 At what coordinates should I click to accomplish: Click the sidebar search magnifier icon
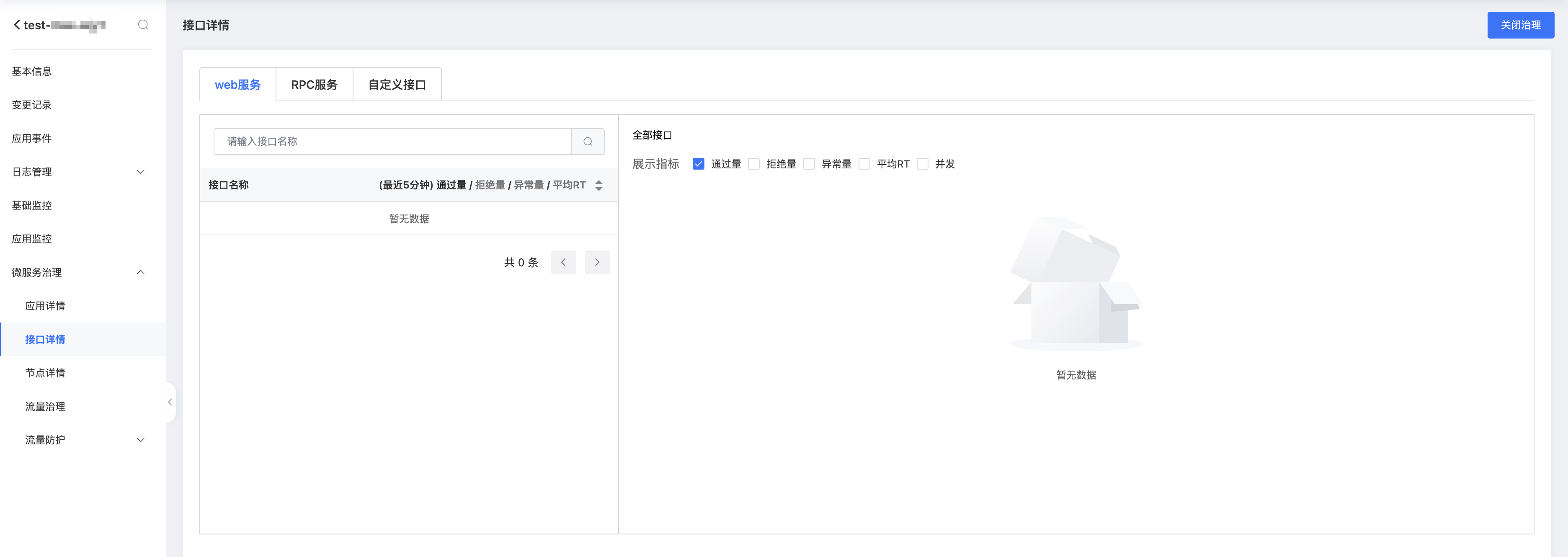(x=143, y=25)
